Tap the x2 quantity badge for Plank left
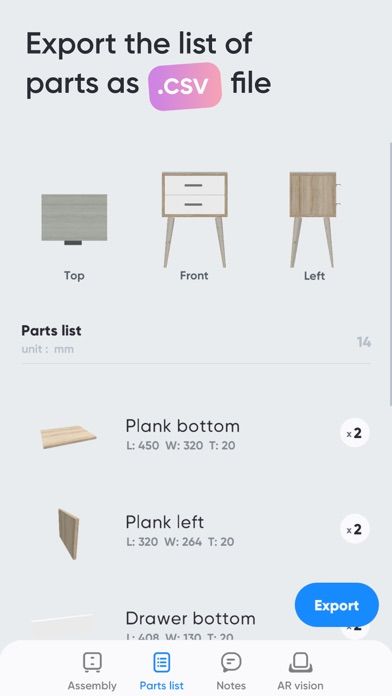The height and width of the screenshot is (696, 392). point(354,529)
